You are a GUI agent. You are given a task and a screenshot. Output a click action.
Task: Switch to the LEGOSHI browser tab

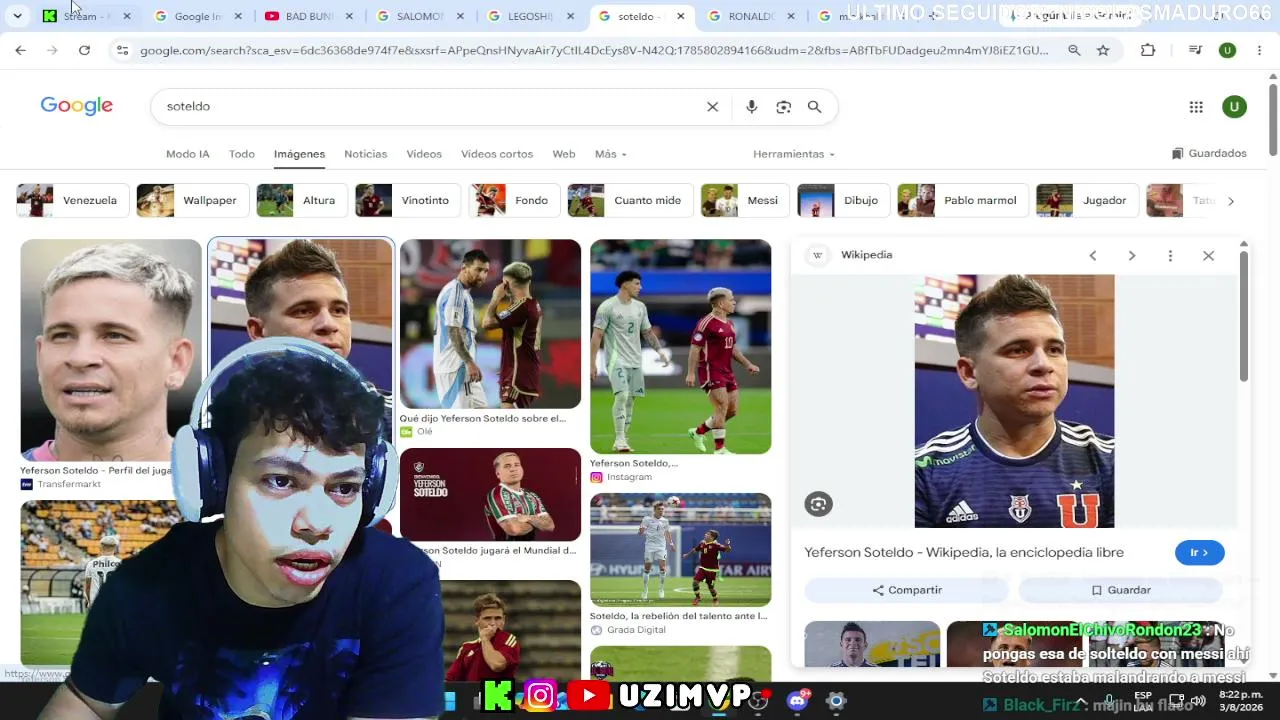531,16
